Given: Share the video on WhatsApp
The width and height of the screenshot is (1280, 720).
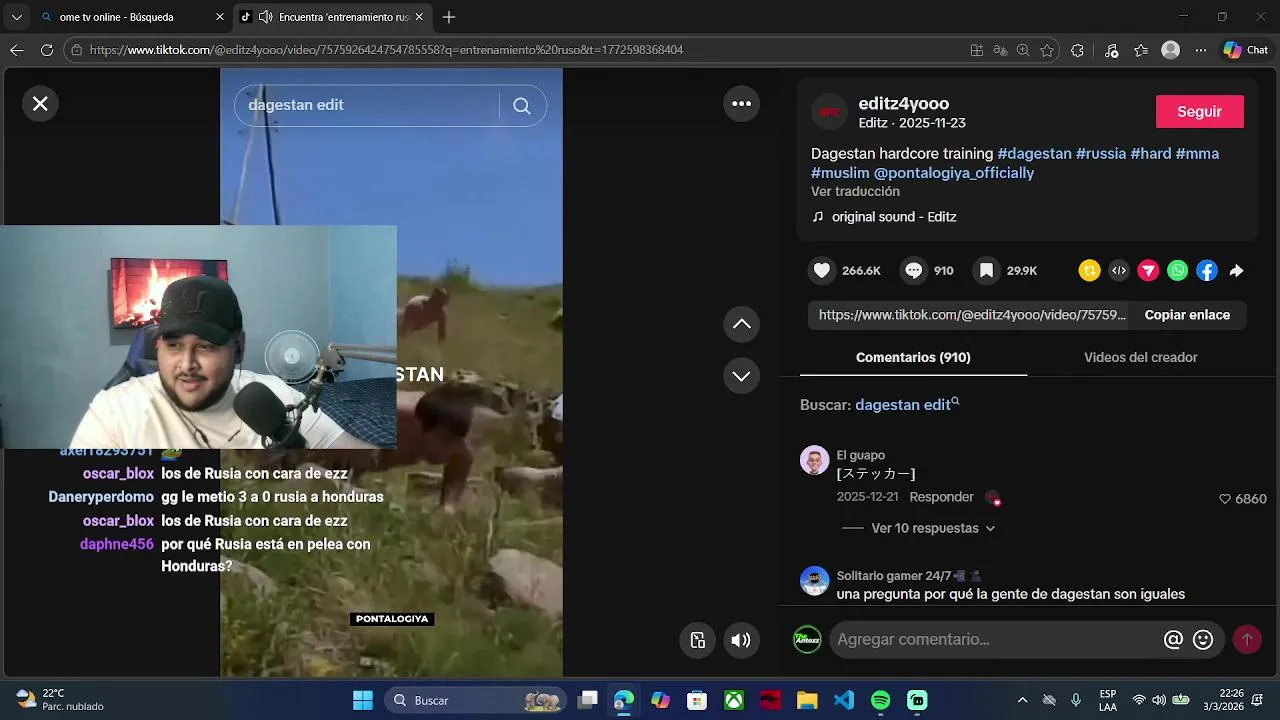Looking at the screenshot, I should tap(1178, 270).
